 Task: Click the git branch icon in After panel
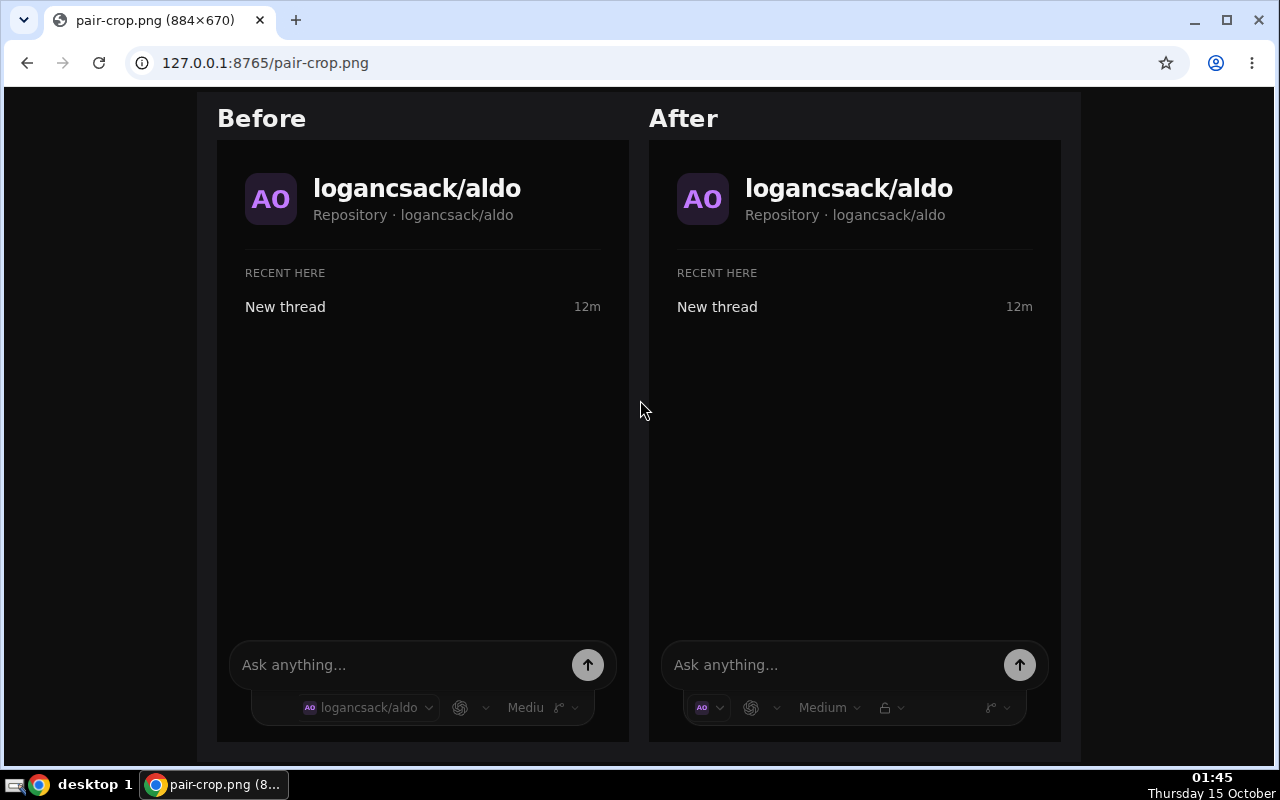991,708
